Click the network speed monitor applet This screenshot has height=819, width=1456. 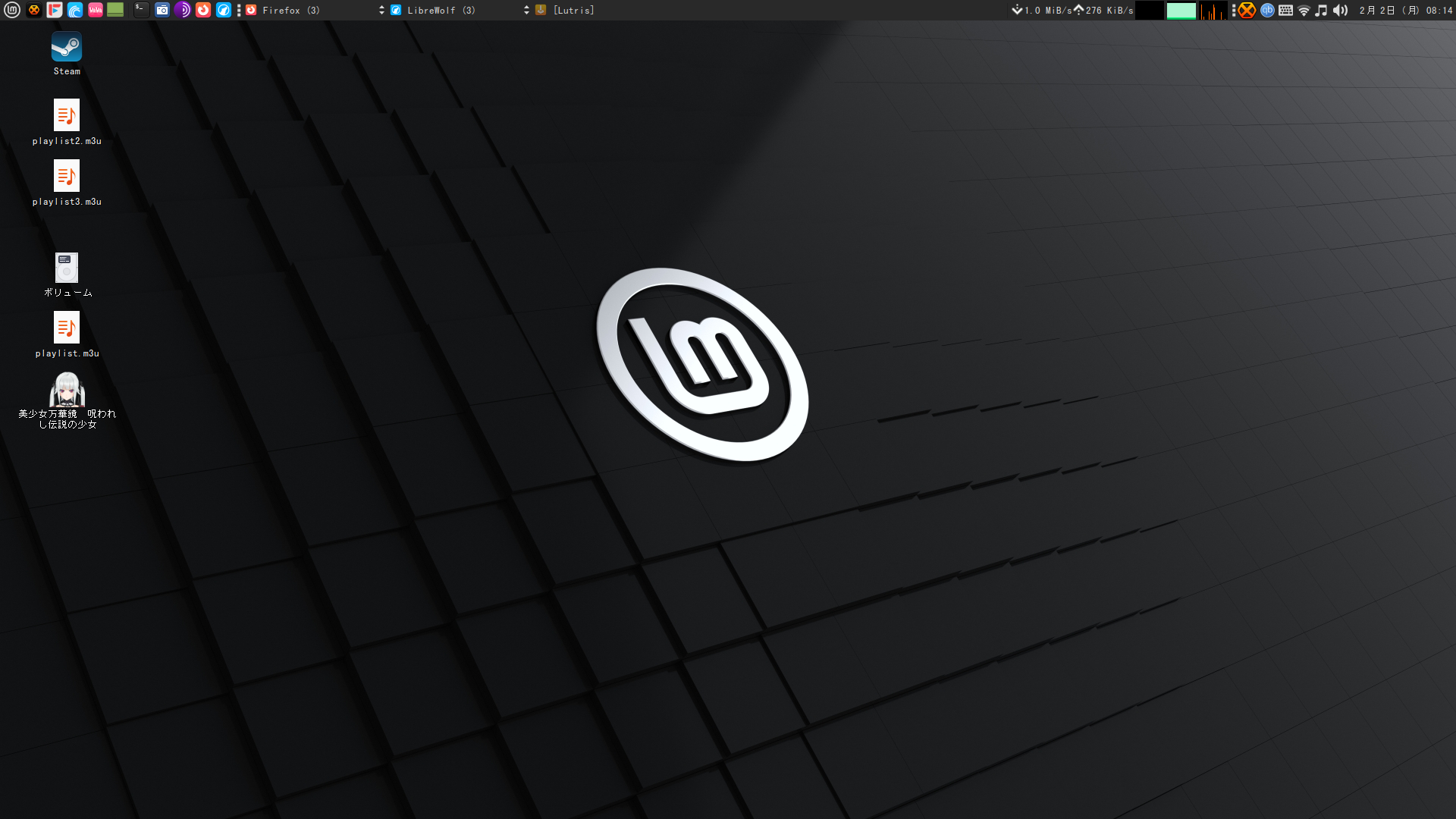click(1072, 10)
